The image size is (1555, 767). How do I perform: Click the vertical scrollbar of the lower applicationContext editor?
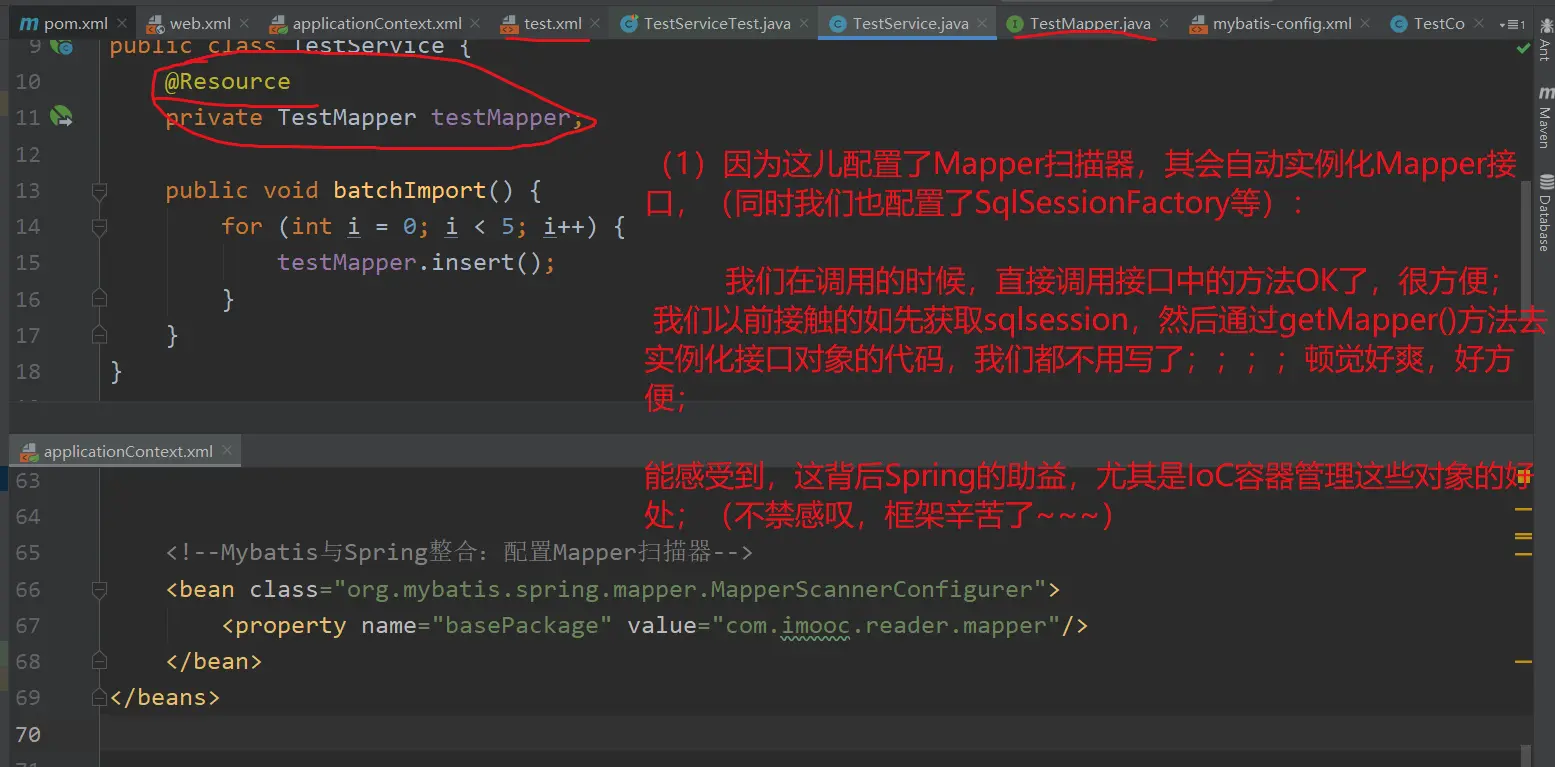[x=1526, y=755]
